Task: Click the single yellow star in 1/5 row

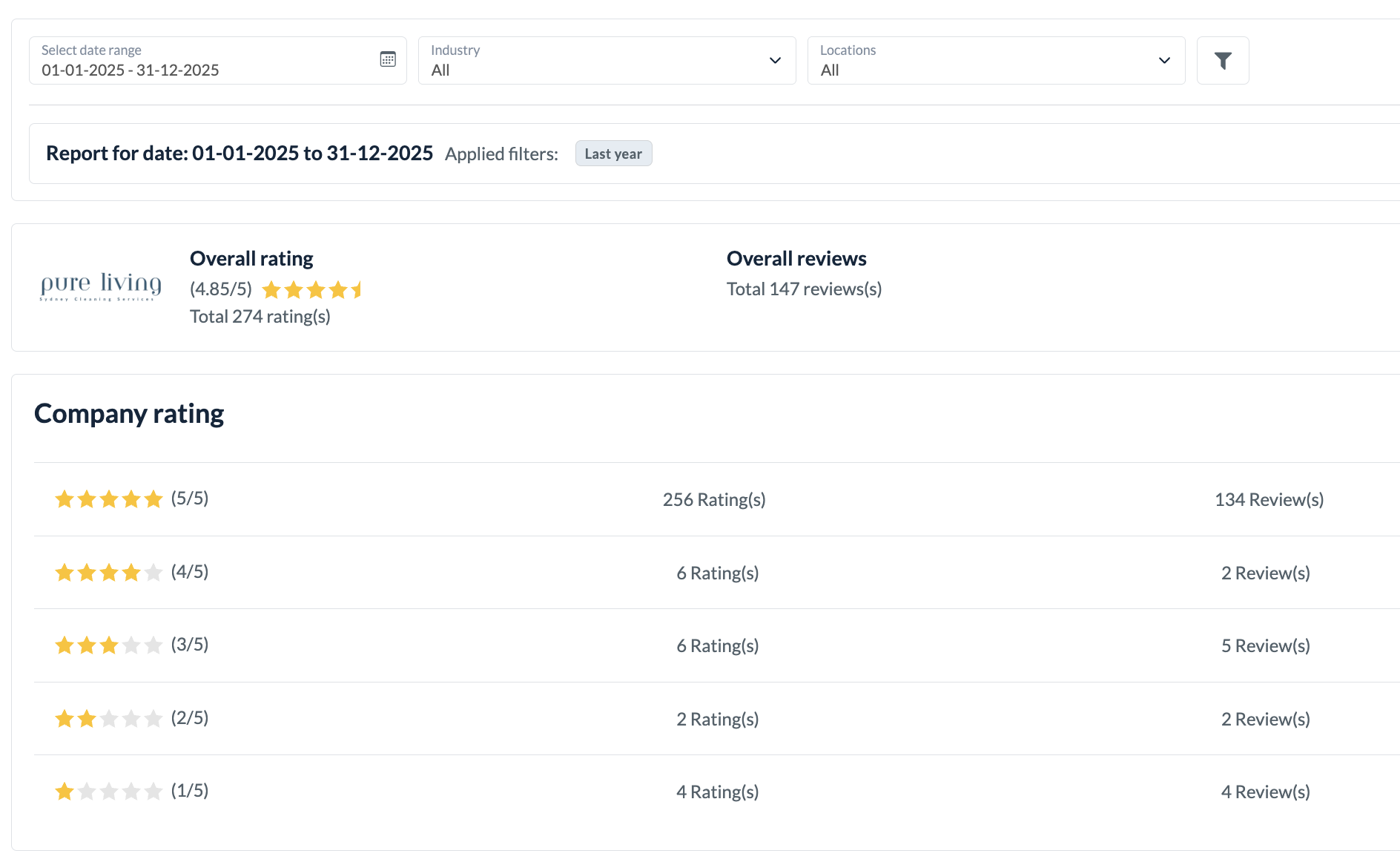Action: 64,792
